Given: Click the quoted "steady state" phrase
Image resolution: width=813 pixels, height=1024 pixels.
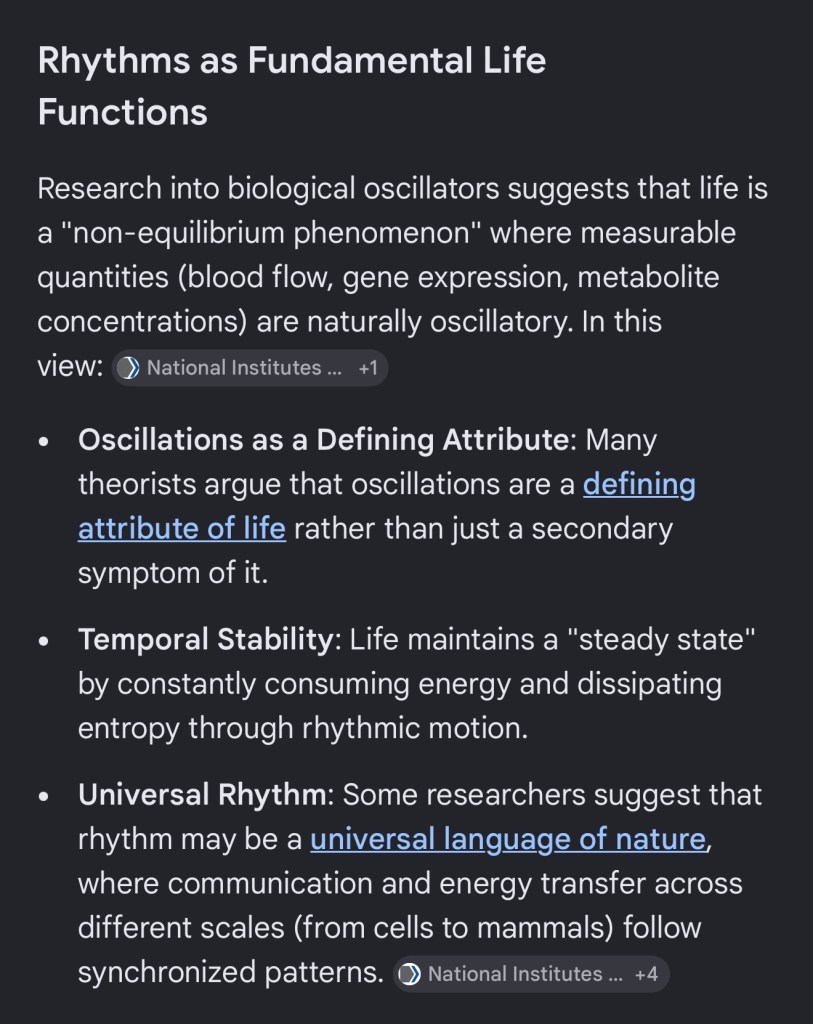Looking at the screenshot, I should (x=659, y=640).
